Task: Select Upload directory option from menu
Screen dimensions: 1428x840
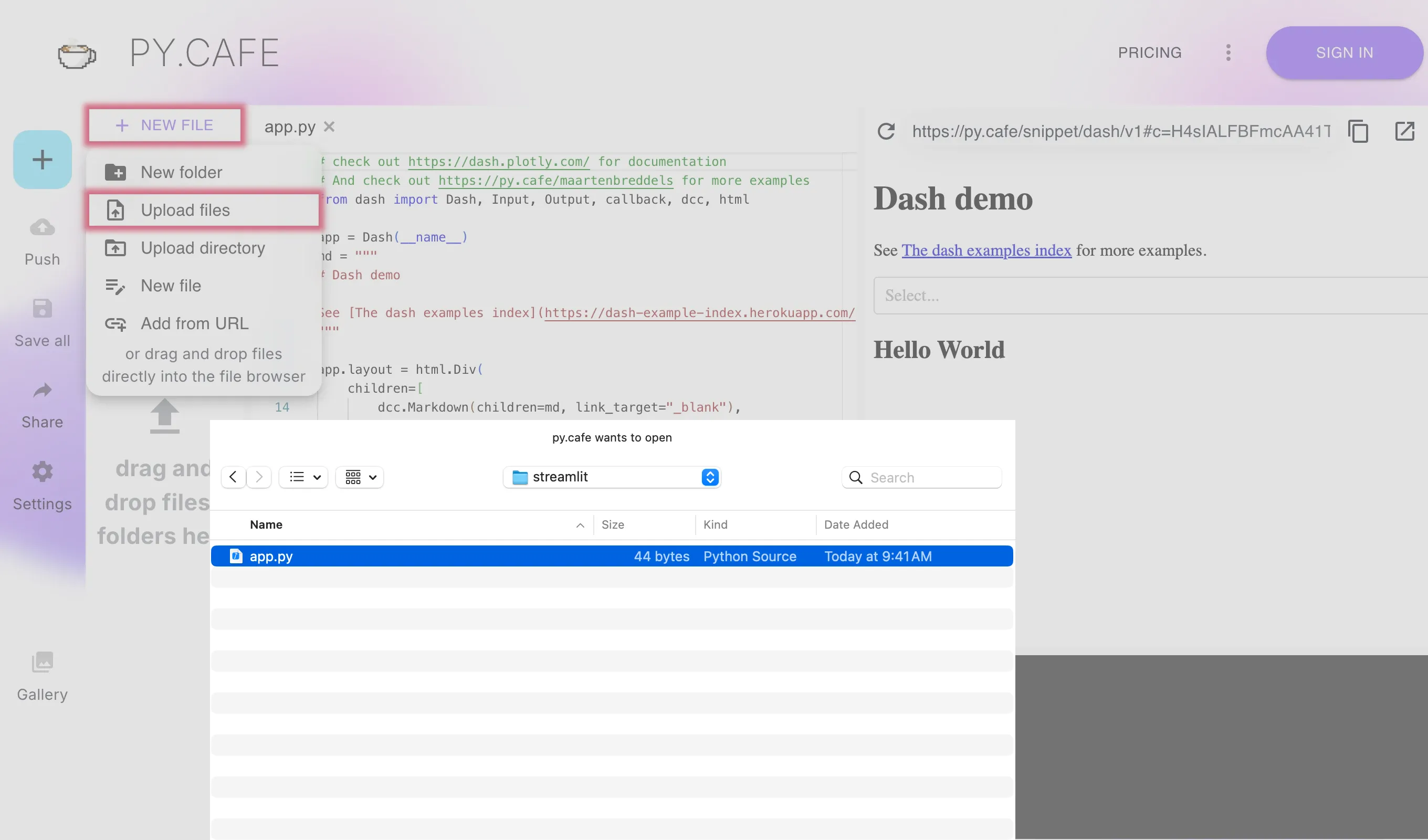Action: click(x=203, y=247)
